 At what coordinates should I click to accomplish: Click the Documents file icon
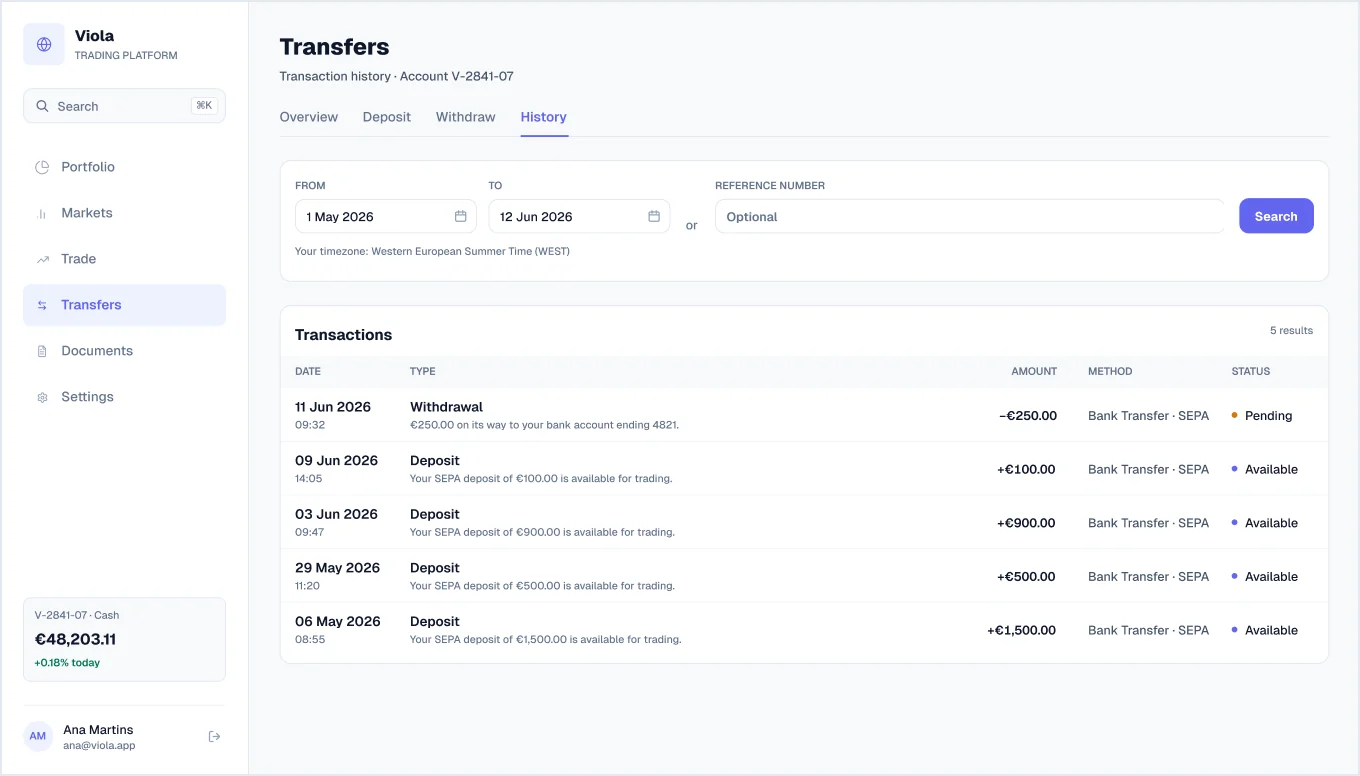pos(42,351)
